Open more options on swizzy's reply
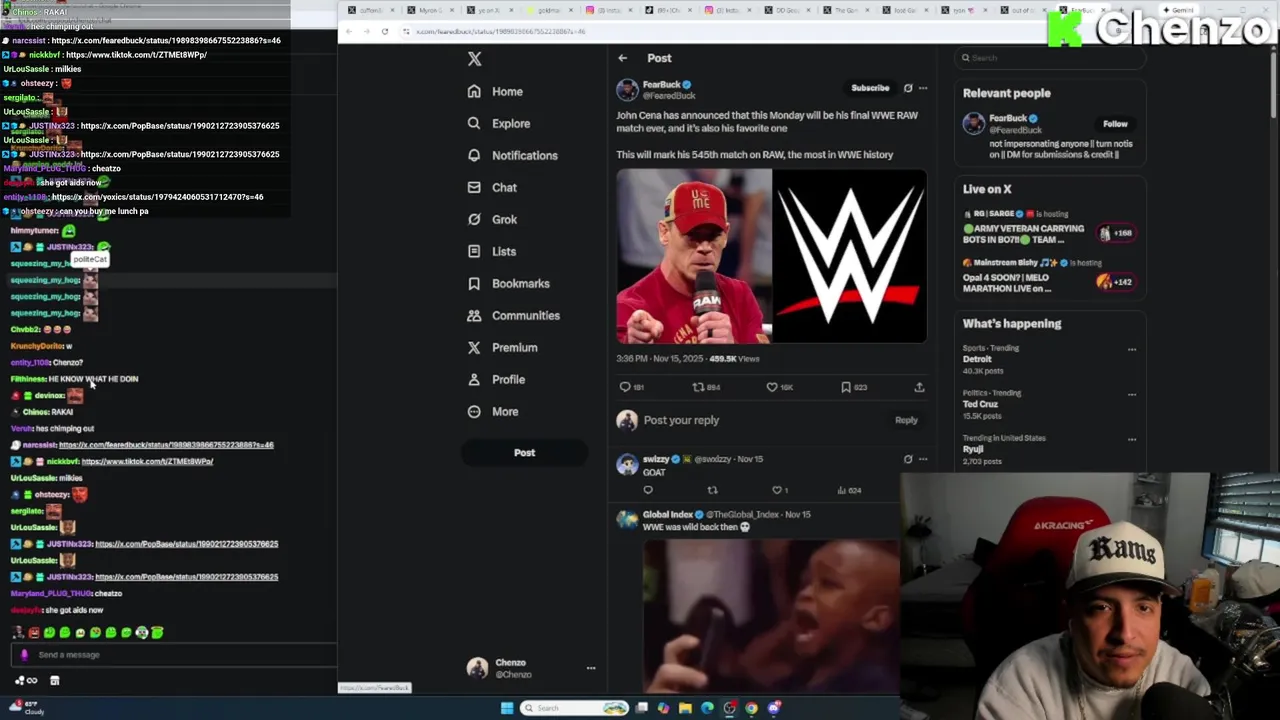 923,459
